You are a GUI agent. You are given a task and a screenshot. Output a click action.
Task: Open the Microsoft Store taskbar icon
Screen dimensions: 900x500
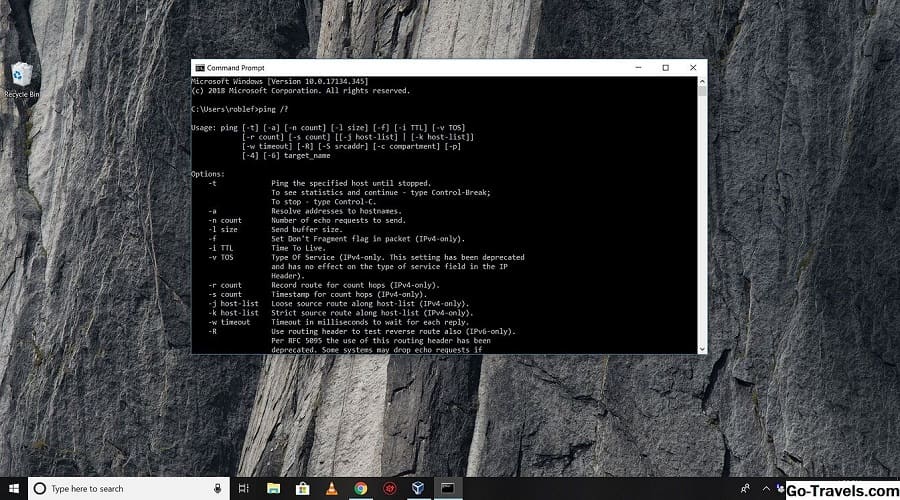coord(302,488)
